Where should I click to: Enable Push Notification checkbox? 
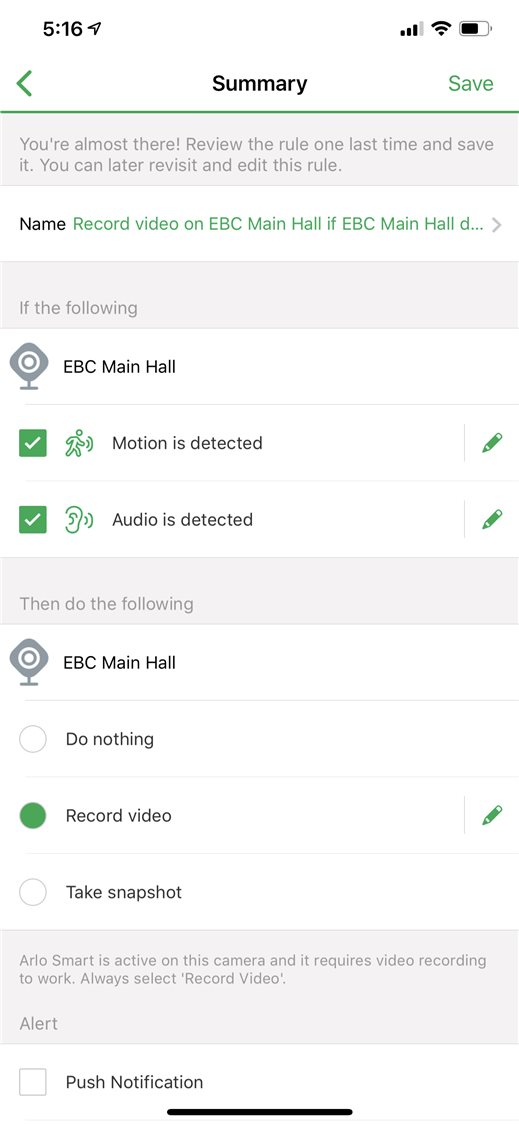32,1082
